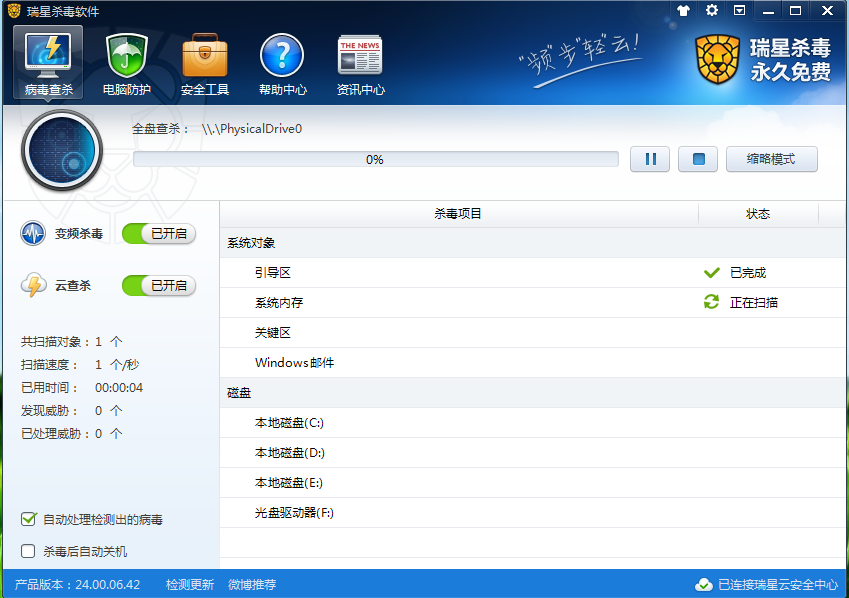Click the green checkmark beside 已完成
Screen dimensions: 849x598
pyautogui.click(x=711, y=272)
